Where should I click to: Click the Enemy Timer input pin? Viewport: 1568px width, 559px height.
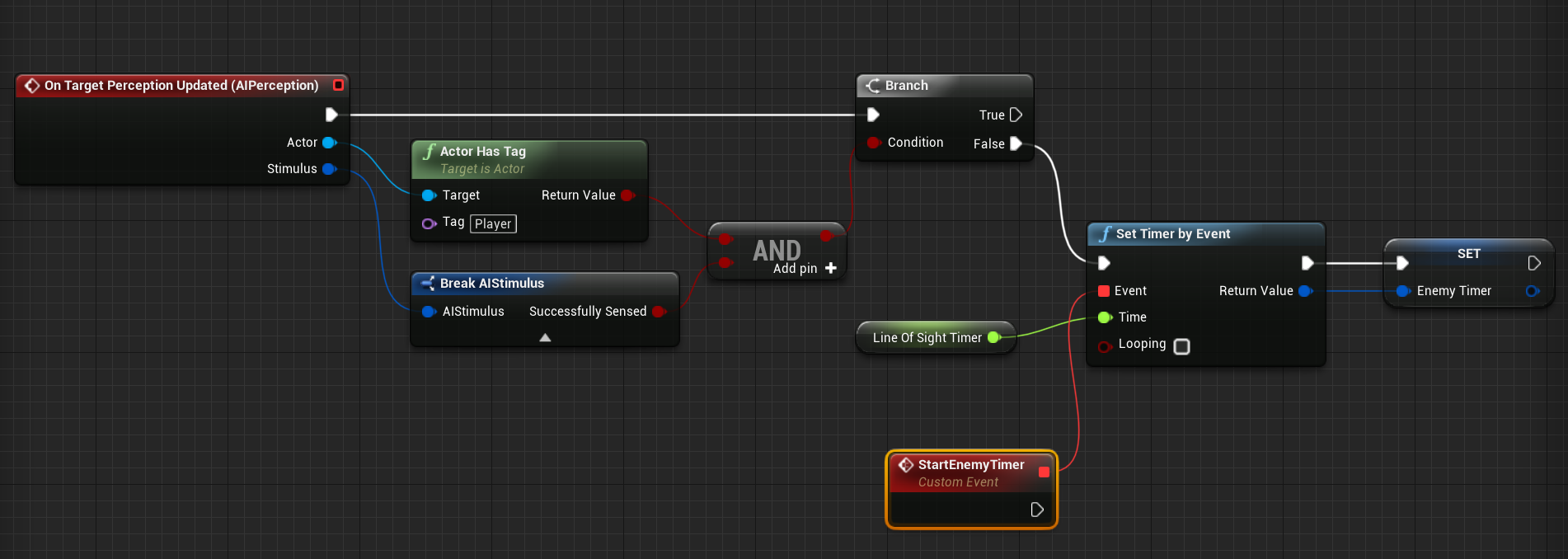[x=1403, y=291]
